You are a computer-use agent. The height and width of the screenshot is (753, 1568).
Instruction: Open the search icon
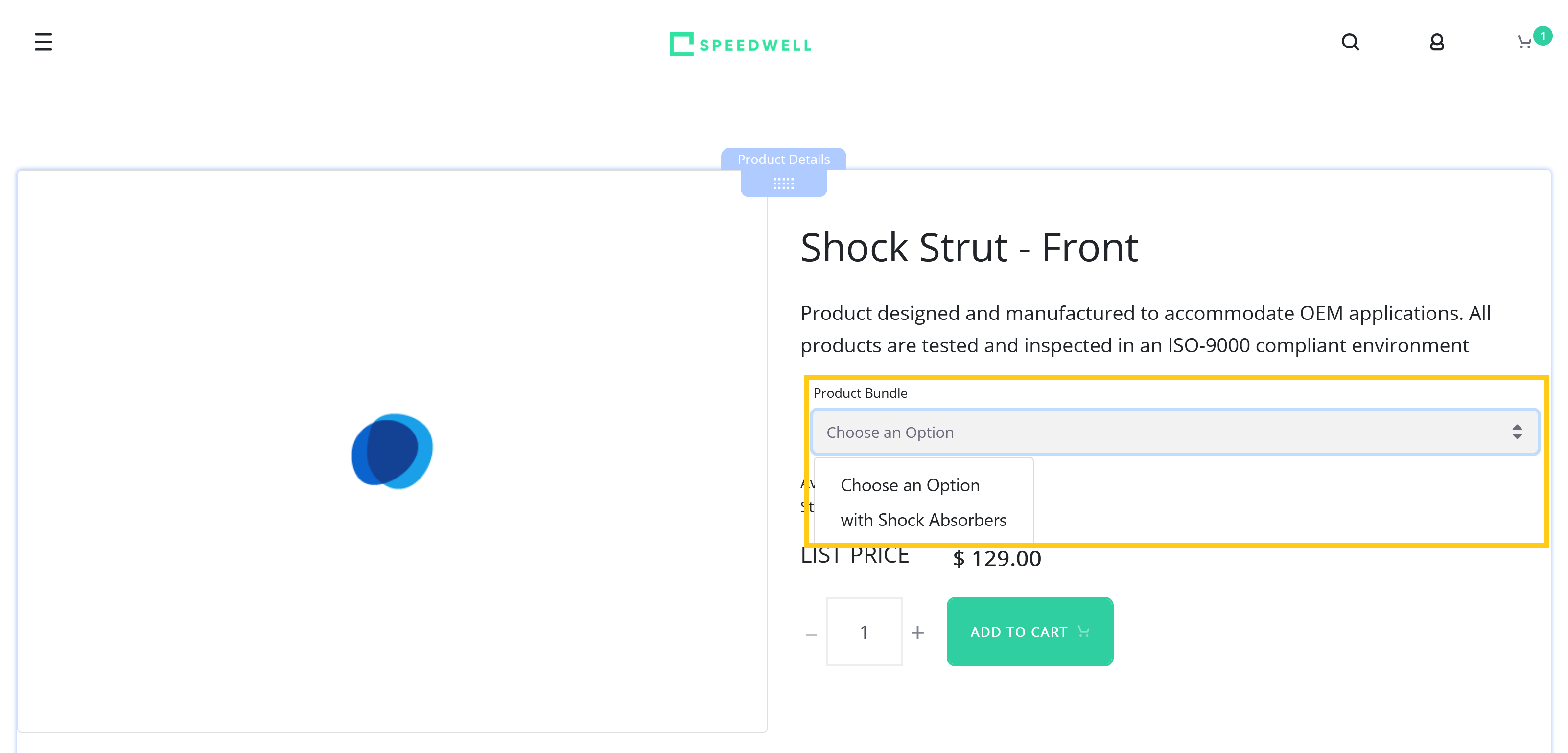click(1350, 41)
